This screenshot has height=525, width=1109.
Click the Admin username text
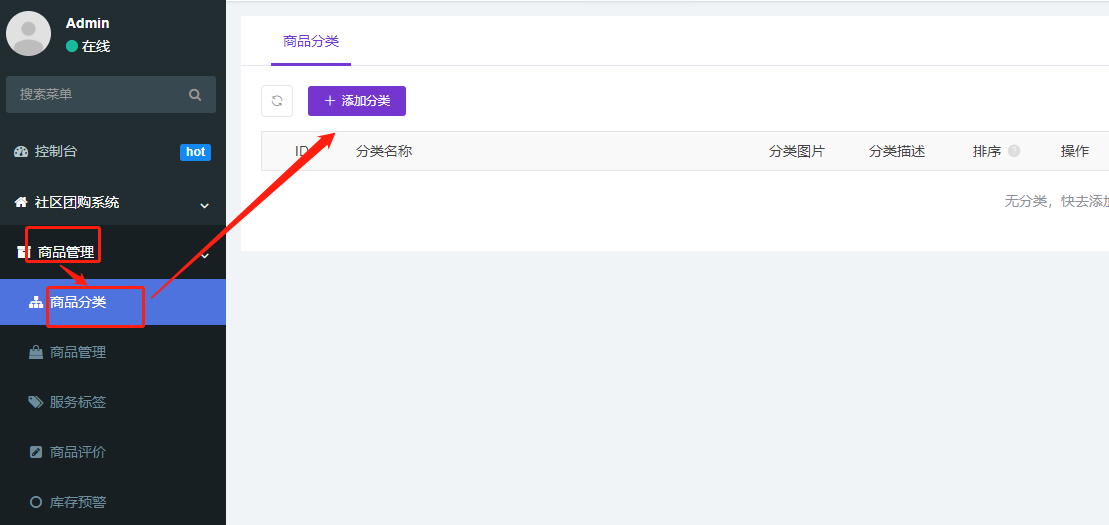tap(88, 23)
